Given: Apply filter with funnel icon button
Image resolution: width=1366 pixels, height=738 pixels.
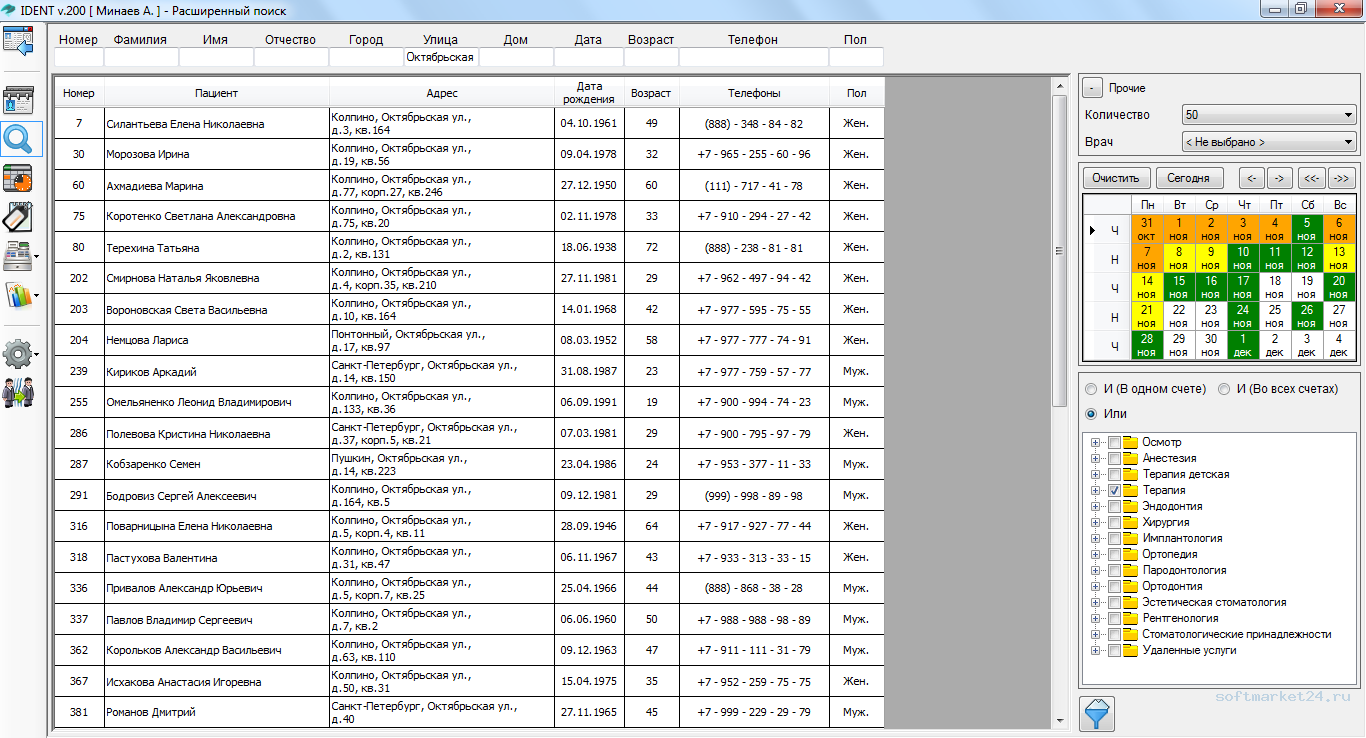Looking at the screenshot, I should click(1097, 714).
